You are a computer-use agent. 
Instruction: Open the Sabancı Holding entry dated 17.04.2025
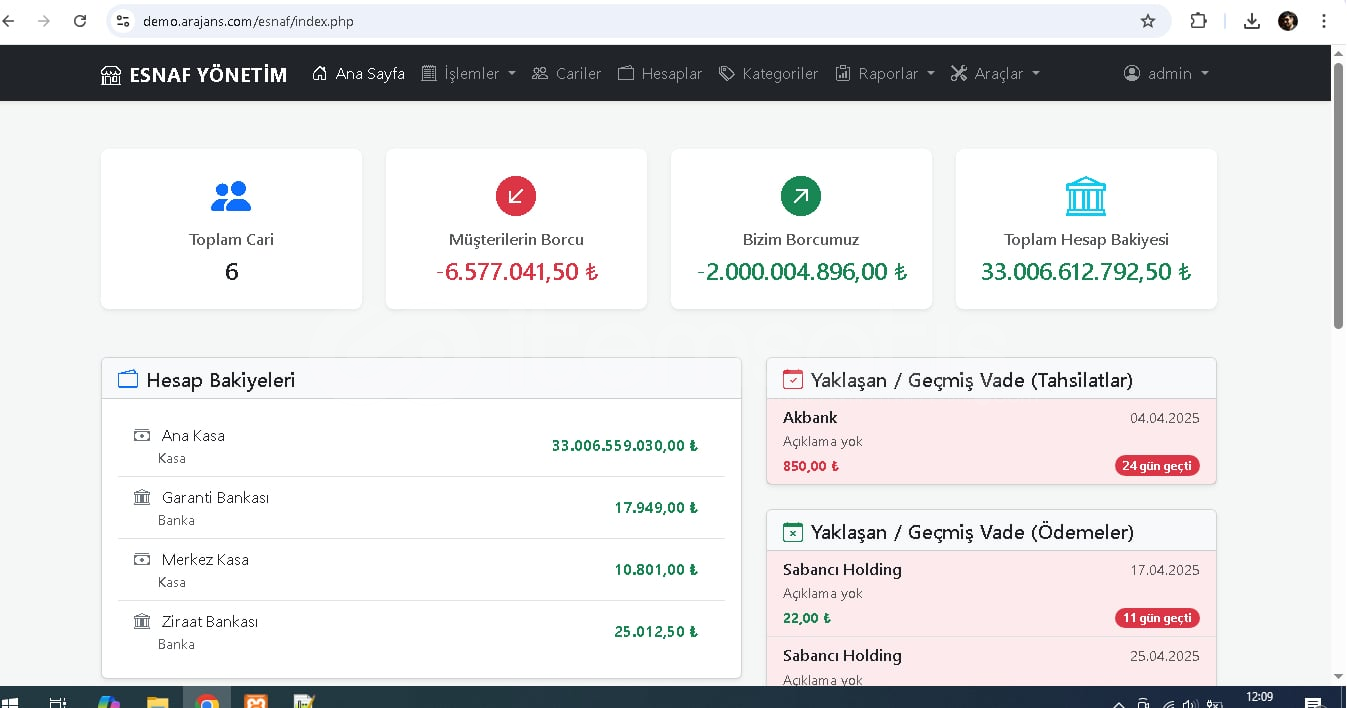[991, 594]
